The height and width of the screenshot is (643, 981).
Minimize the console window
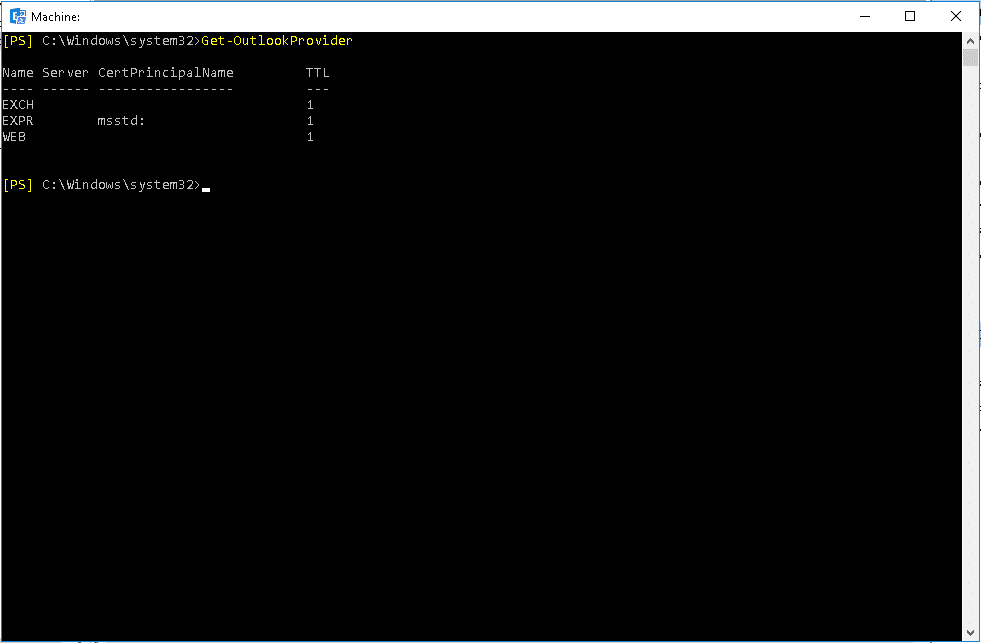tap(865, 16)
